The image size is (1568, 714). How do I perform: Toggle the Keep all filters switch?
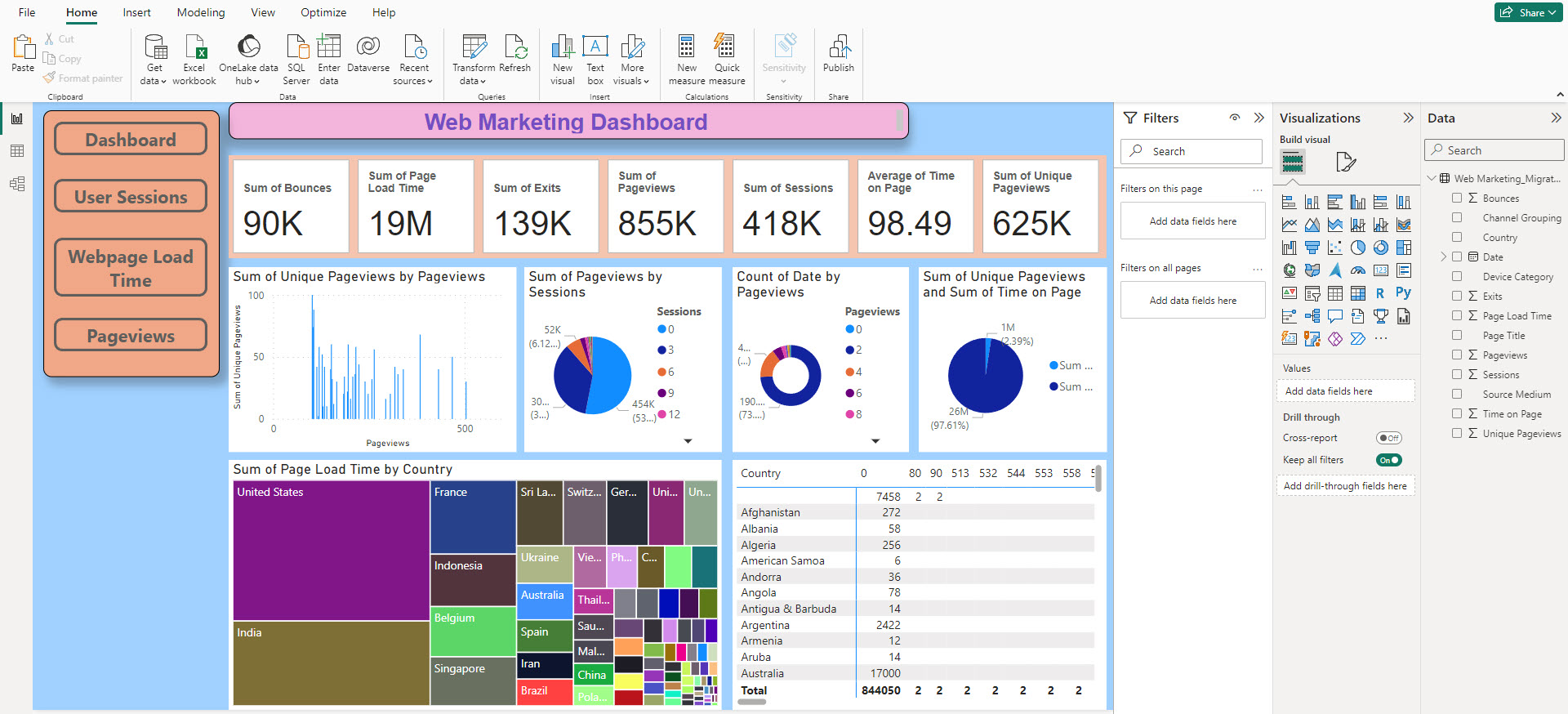click(x=1388, y=460)
